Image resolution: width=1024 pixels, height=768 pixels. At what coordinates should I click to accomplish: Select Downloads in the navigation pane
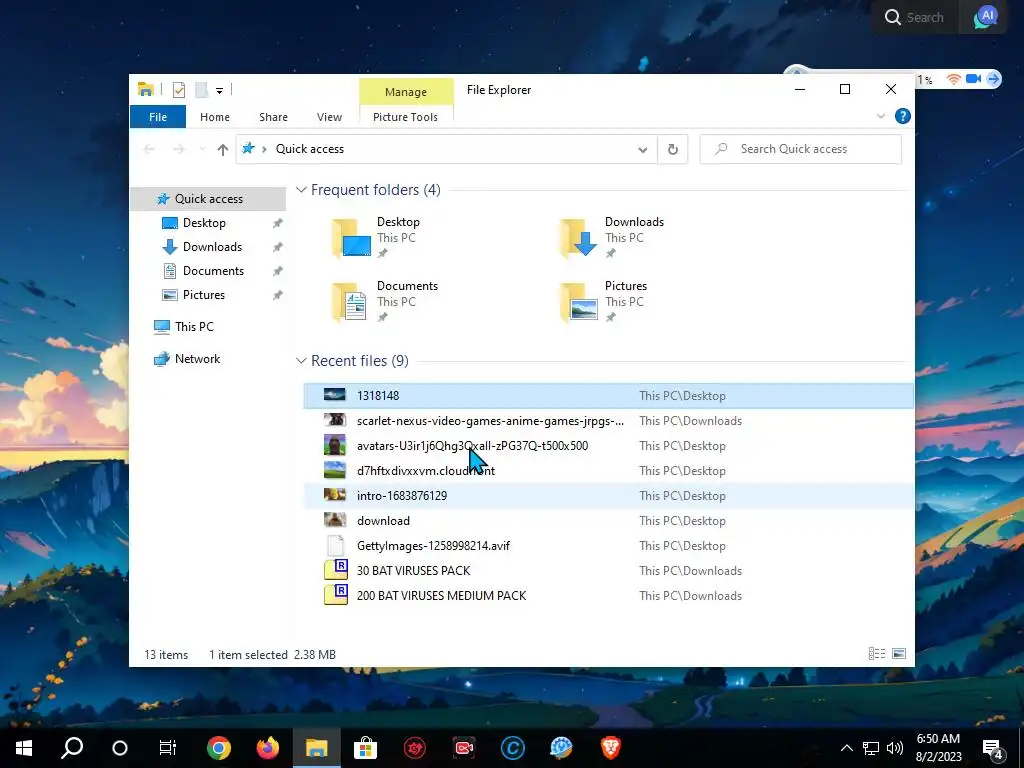coord(212,247)
